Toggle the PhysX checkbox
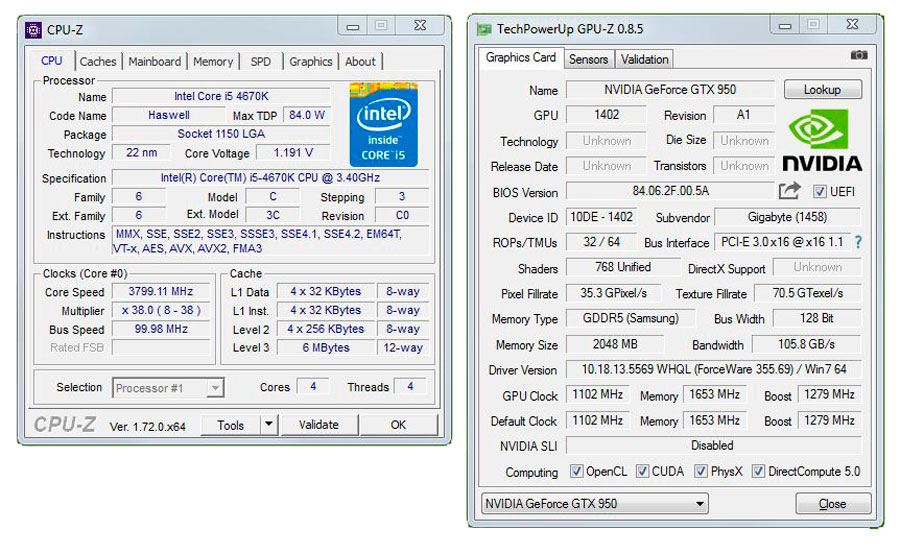 pyautogui.click(x=700, y=471)
